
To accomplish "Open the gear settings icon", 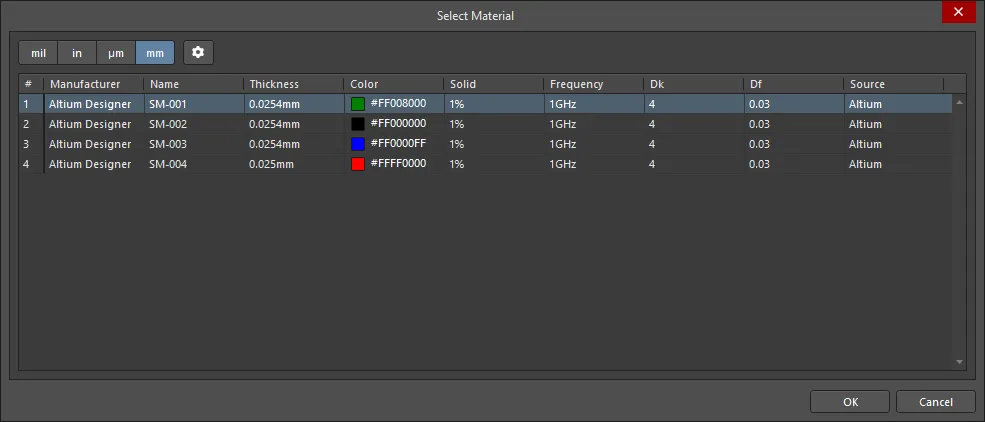I will 199,53.
